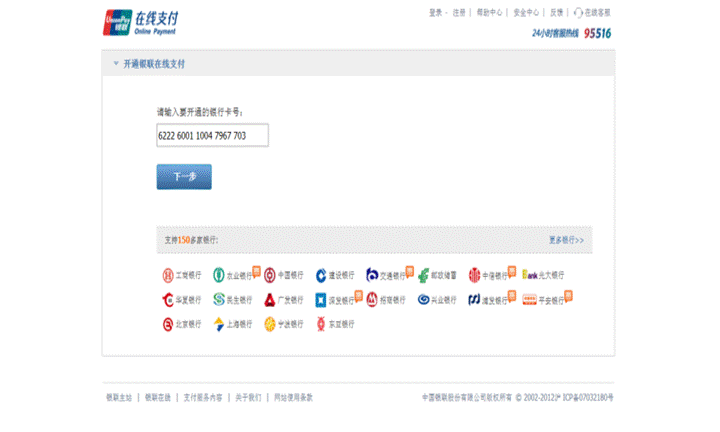The width and height of the screenshot is (720, 432).
Task: Click the 注册 link in header
Action: (x=459, y=13)
